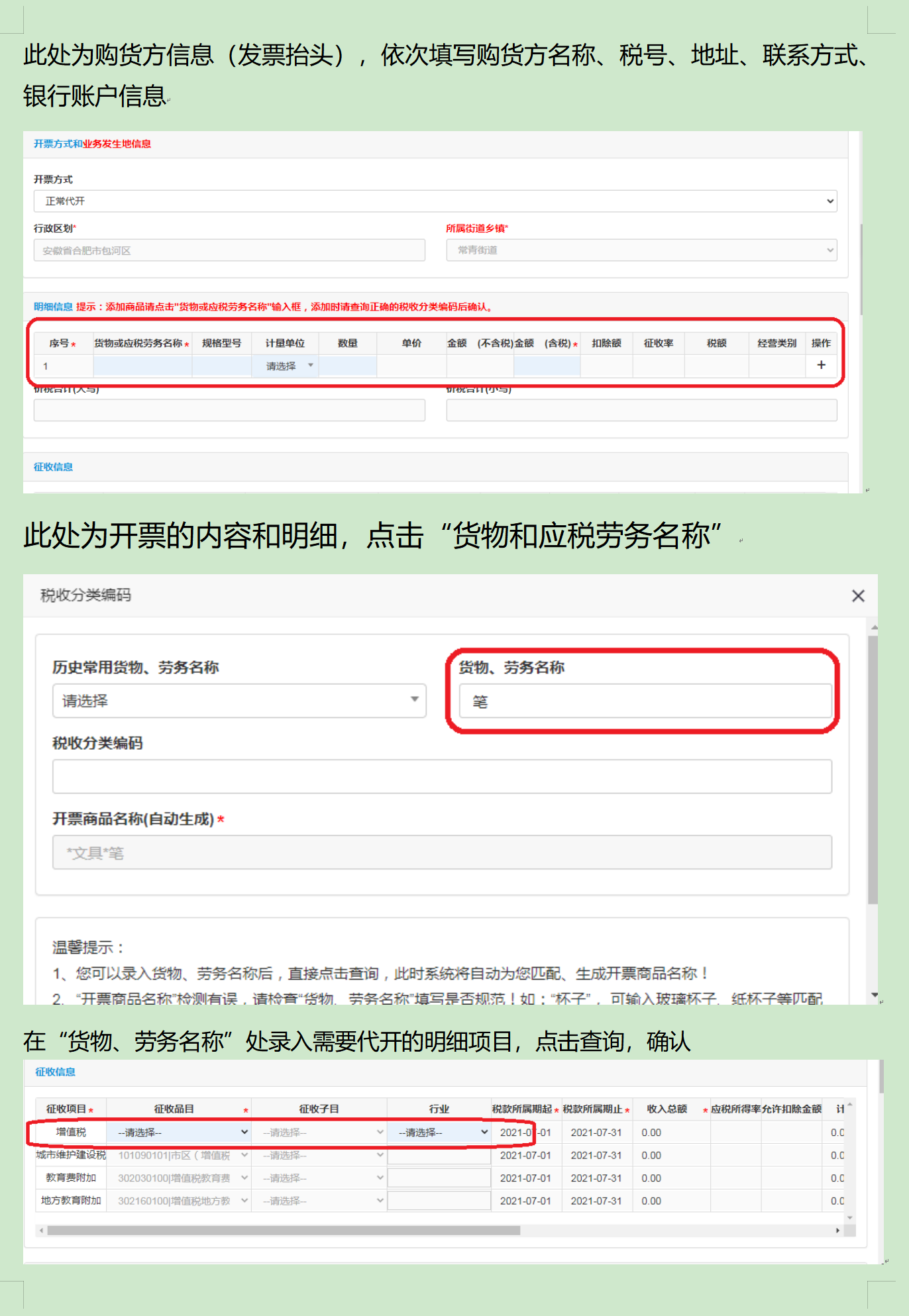Screen dimensions: 909x1316
Task: Click the 税收分类编码 input field
Action: (442, 776)
